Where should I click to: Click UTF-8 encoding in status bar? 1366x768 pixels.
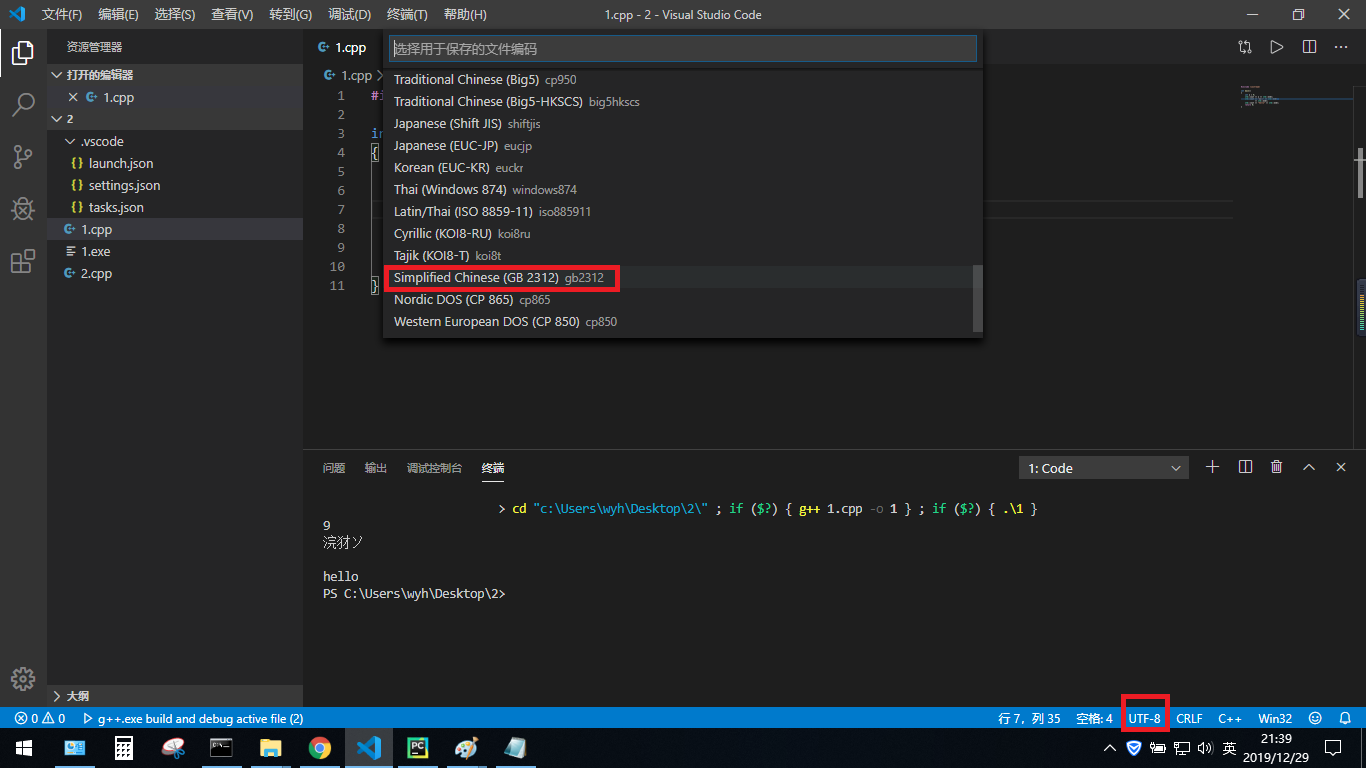(1145, 718)
